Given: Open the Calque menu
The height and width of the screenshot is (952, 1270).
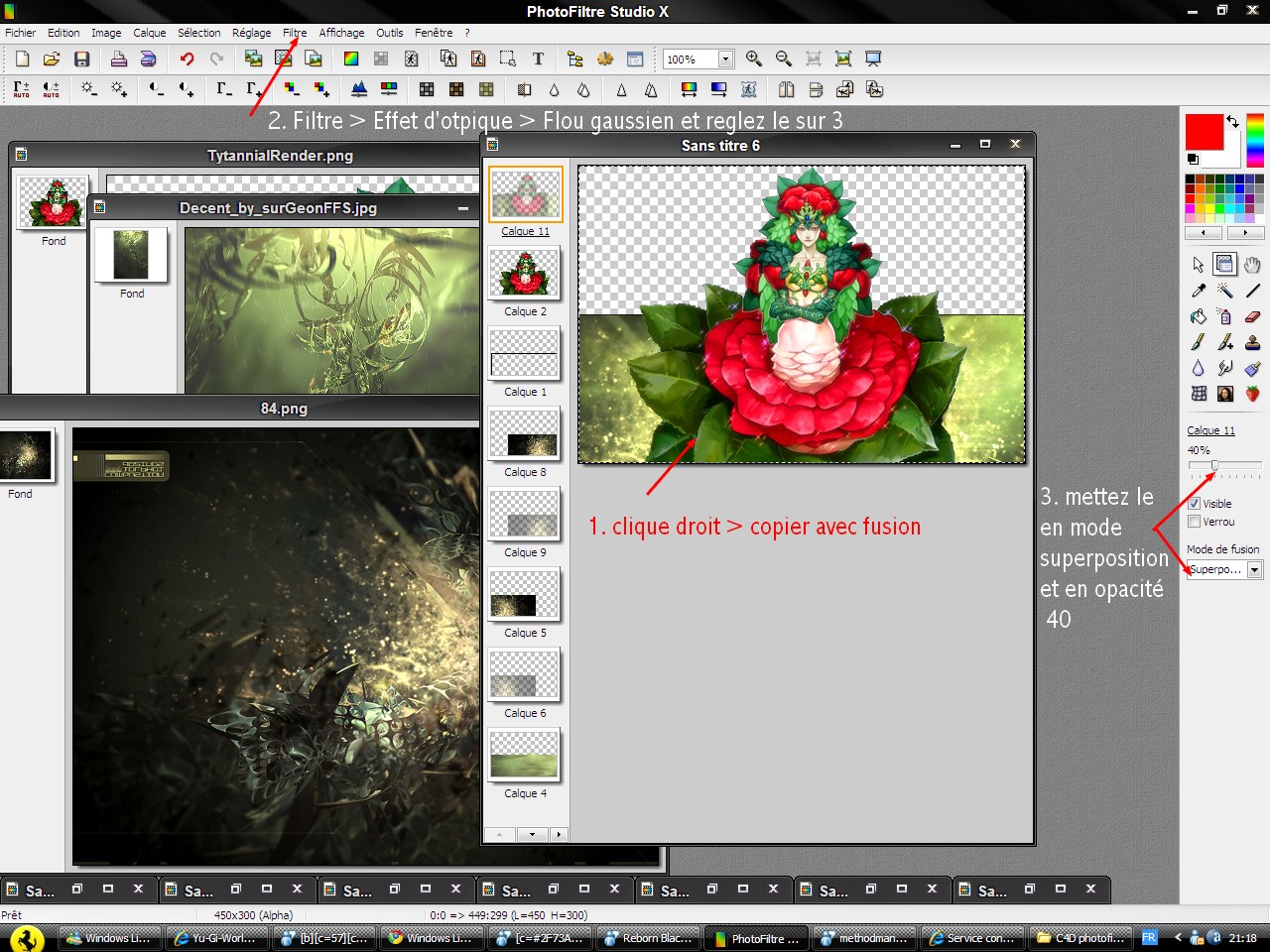Looking at the screenshot, I should [150, 33].
